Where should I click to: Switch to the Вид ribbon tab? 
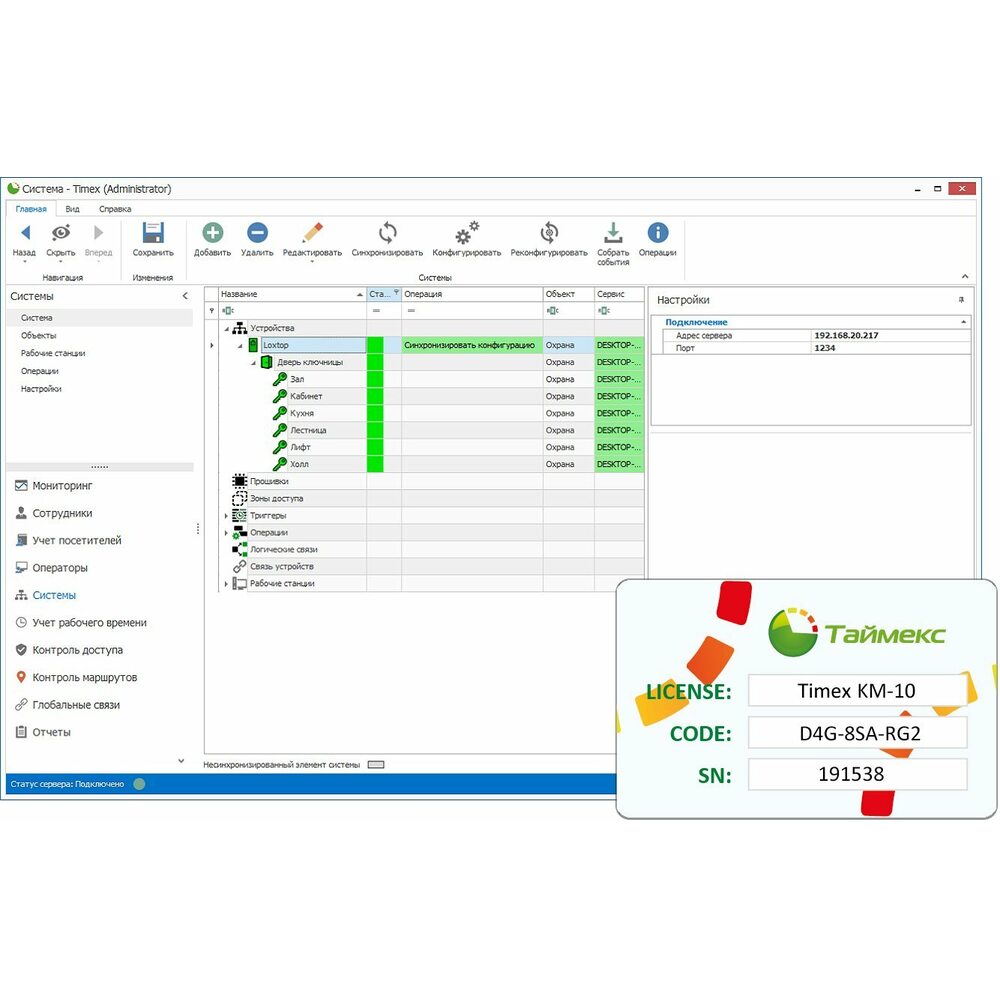point(73,209)
